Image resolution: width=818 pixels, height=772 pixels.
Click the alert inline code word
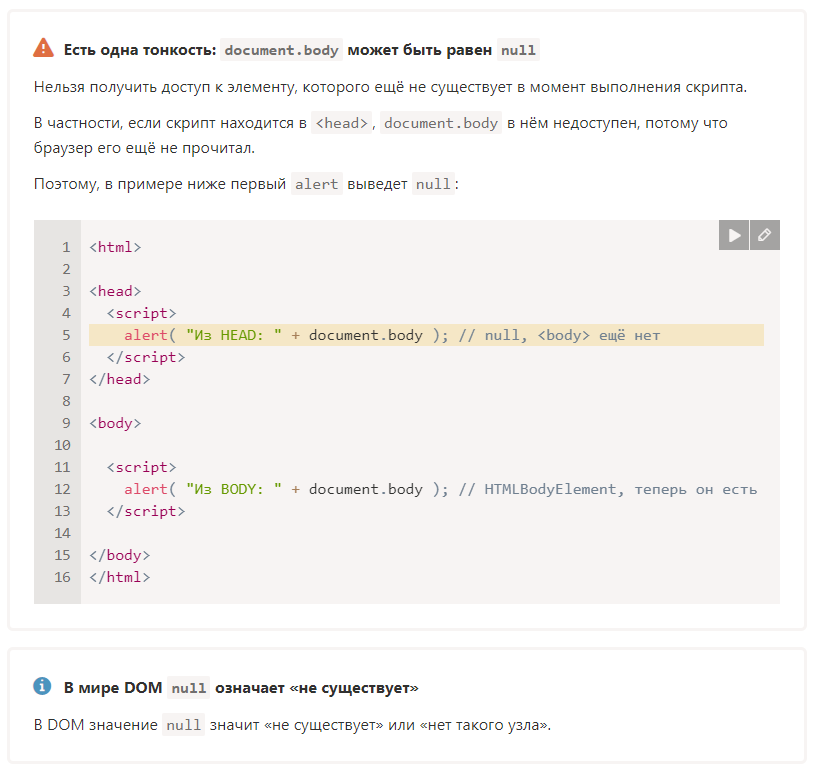[317, 184]
